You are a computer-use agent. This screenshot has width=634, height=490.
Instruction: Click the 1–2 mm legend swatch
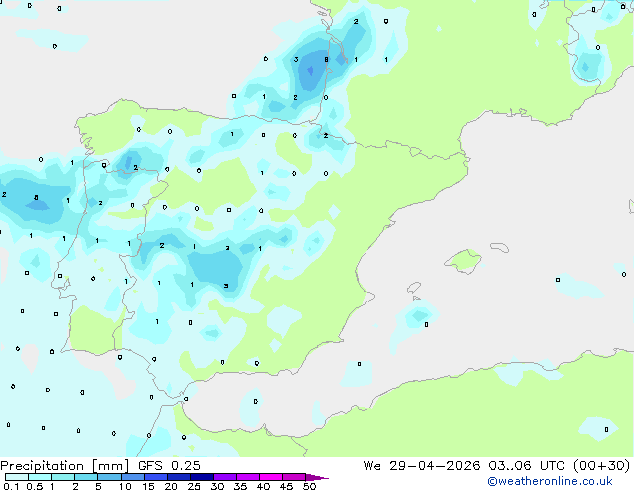pyautogui.click(x=63, y=477)
